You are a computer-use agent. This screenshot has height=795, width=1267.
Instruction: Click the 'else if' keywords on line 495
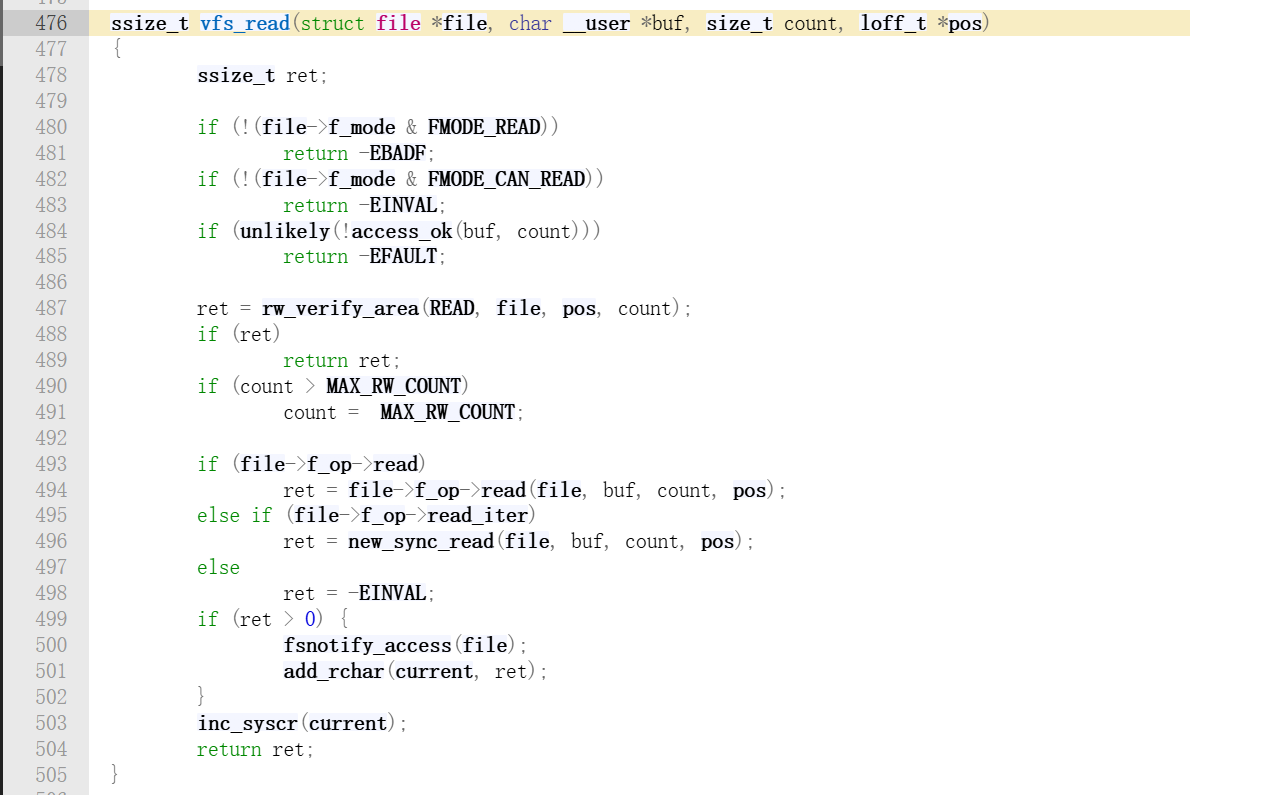[234, 516]
